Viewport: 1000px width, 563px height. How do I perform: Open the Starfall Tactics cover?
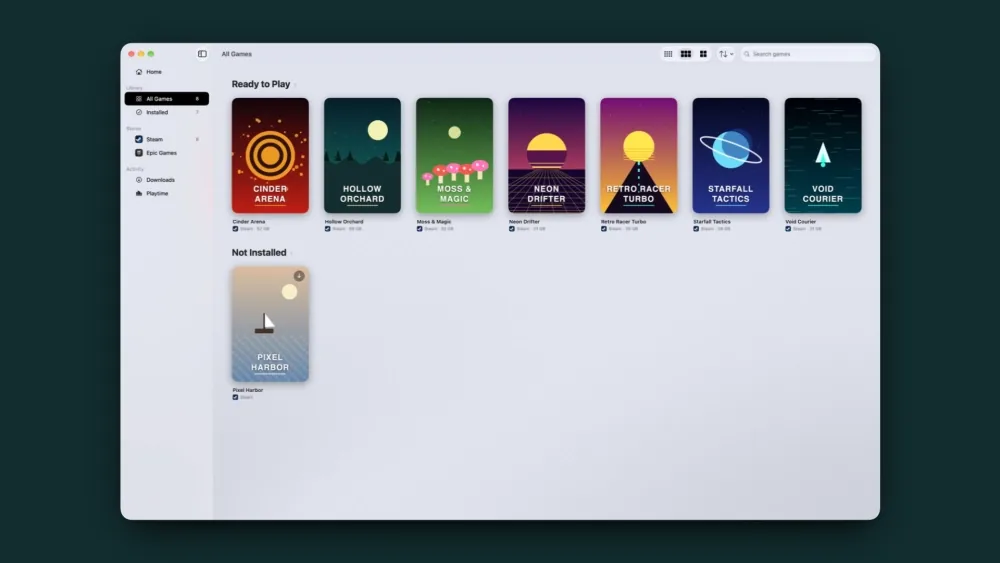tap(731, 156)
